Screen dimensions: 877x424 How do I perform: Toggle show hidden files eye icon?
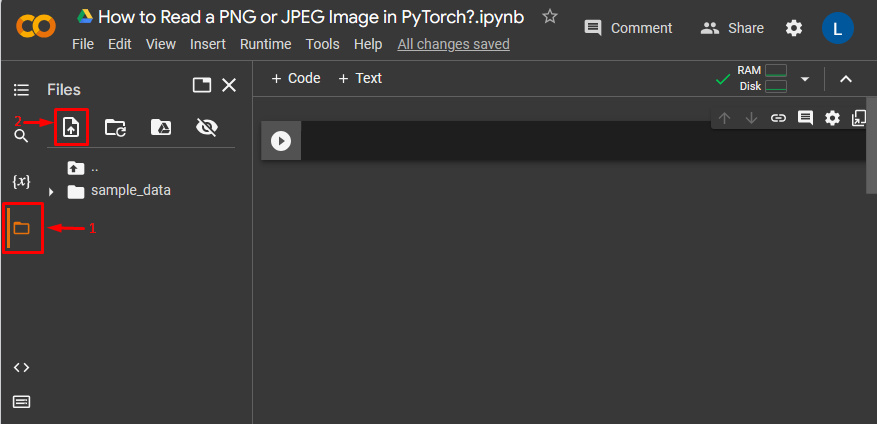207,127
